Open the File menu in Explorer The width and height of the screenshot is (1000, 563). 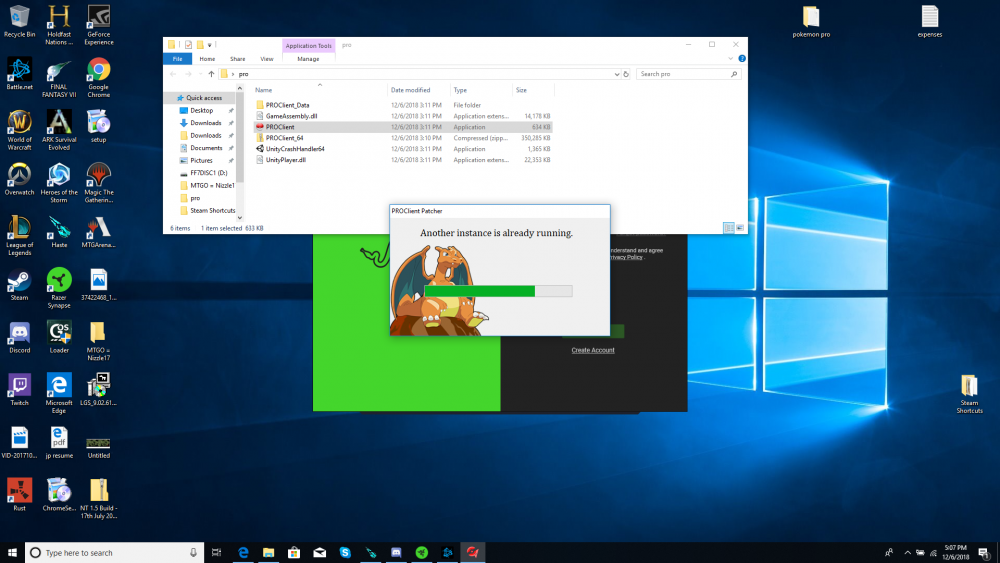coord(178,59)
